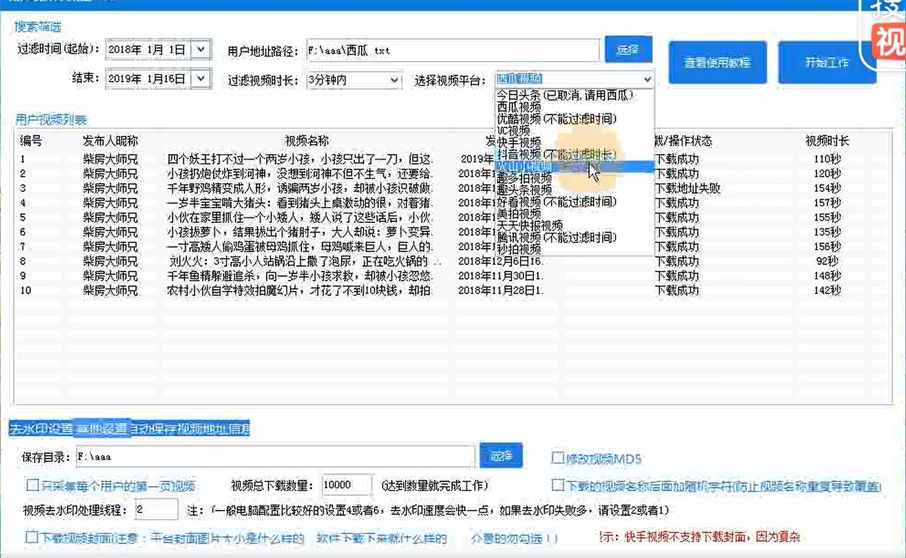This screenshot has width=906, height=558.
Task: Check the random-characters-after-video-name checkbox
Action: click(559, 485)
